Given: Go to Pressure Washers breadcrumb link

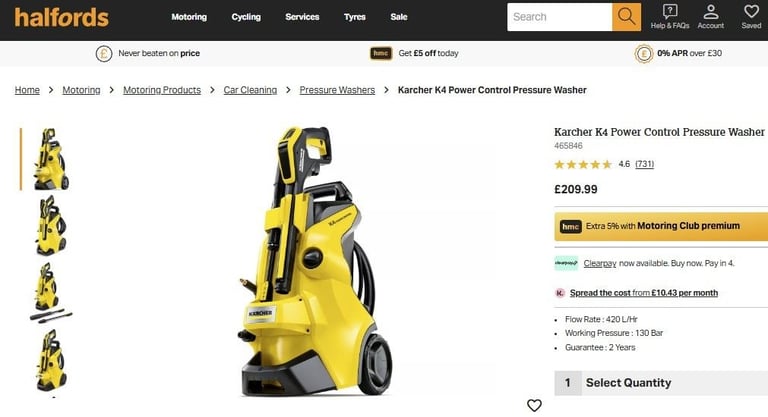Looking at the screenshot, I should (337, 90).
